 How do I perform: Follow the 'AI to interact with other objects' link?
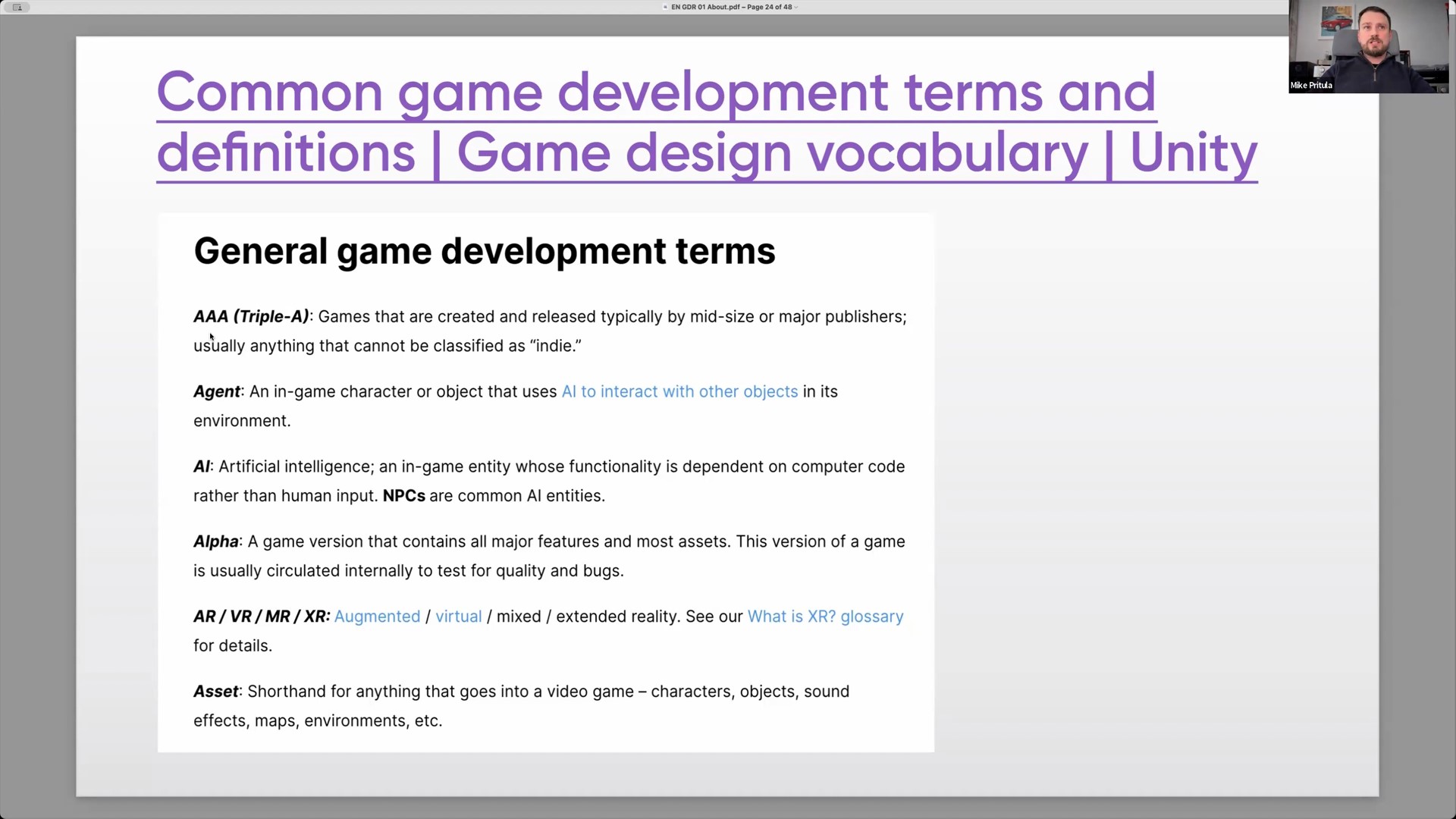679,391
